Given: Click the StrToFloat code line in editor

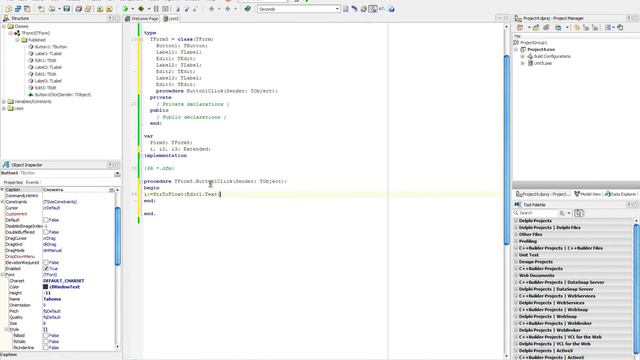Looking at the screenshot, I should 182,194.
